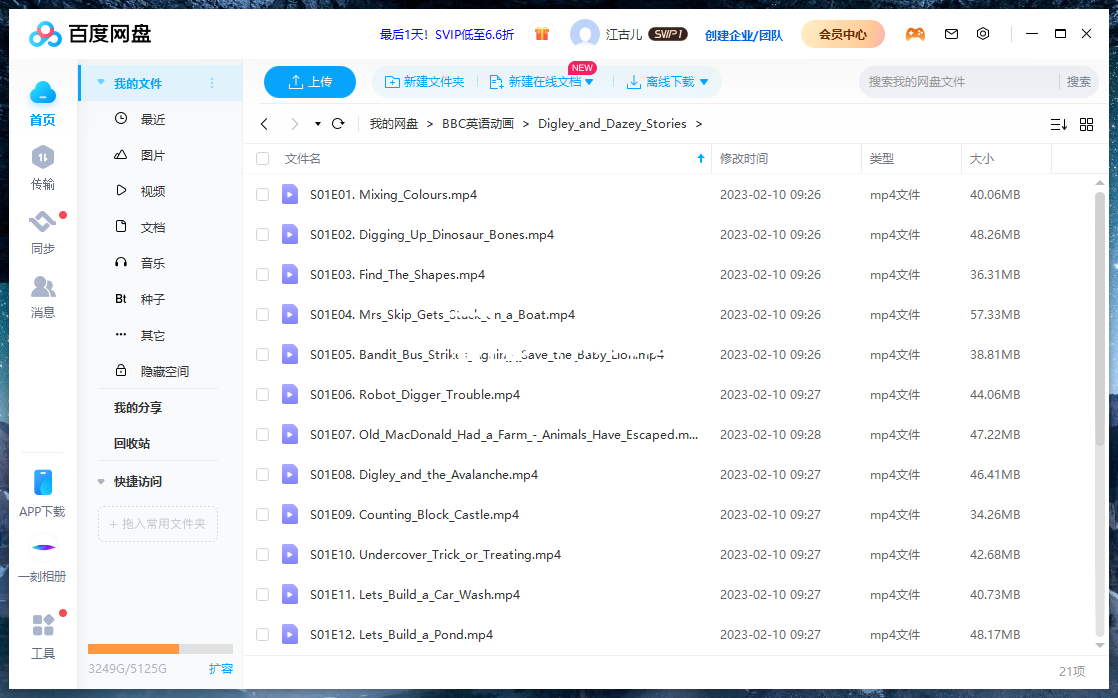The width and height of the screenshot is (1118, 698).
Task: Select the checkbox for S01E01. Mixing_Colours.mp4
Action: pyautogui.click(x=262, y=194)
